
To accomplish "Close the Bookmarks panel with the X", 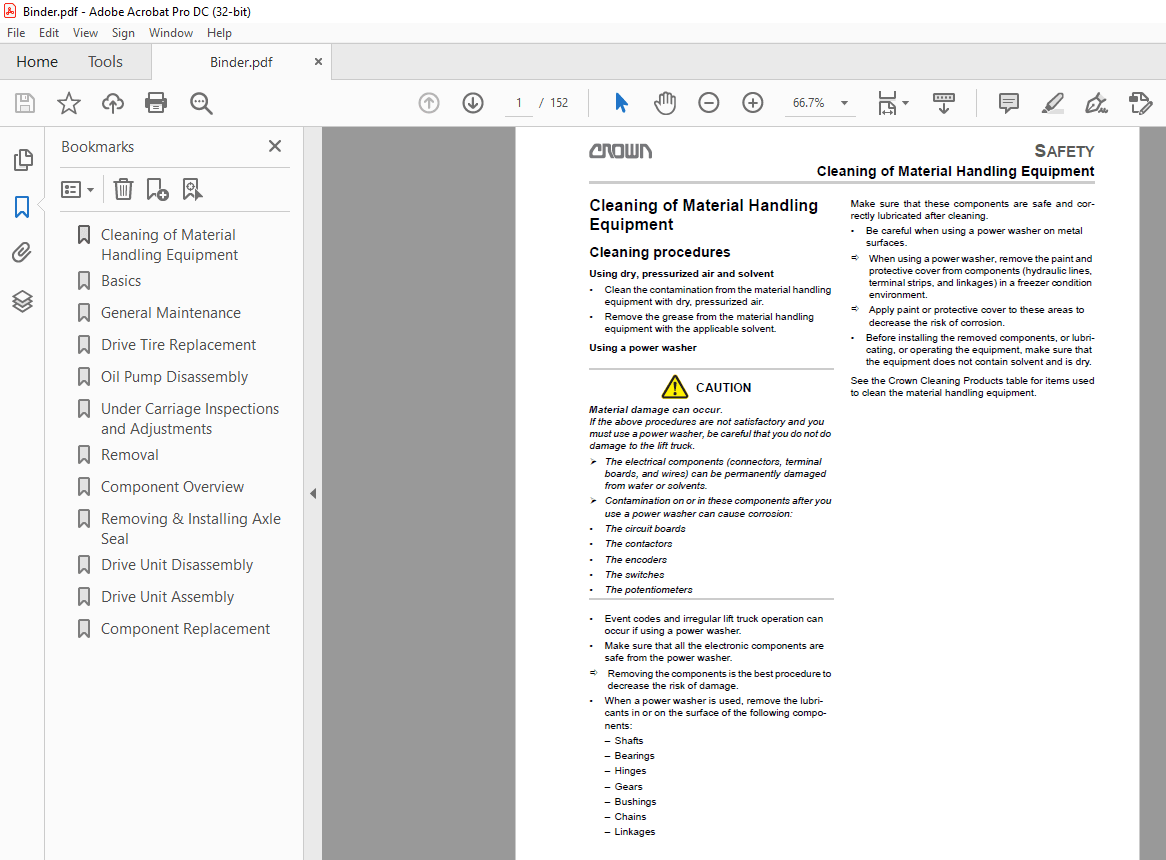I will coord(274,146).
